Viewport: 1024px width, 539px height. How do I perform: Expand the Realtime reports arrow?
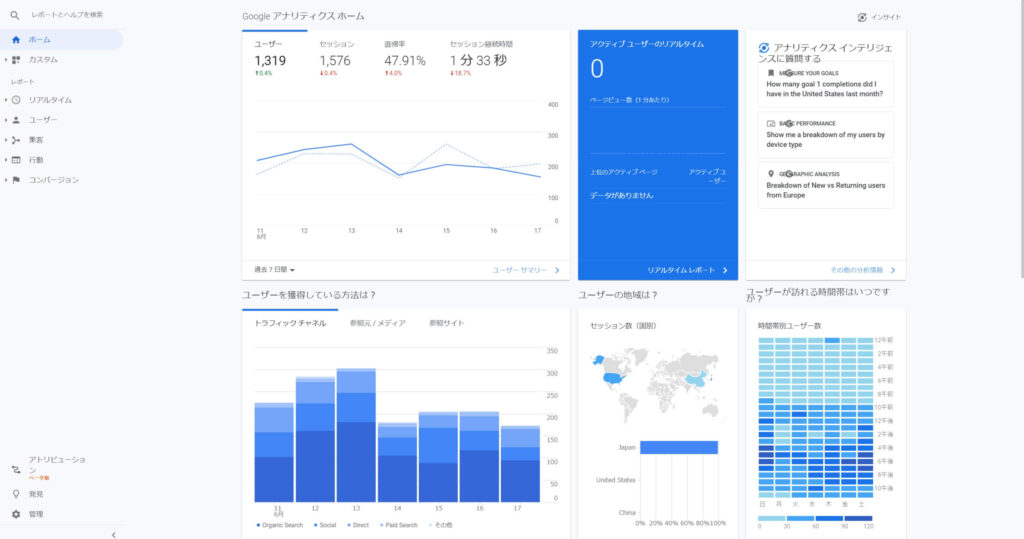point(6,100)
